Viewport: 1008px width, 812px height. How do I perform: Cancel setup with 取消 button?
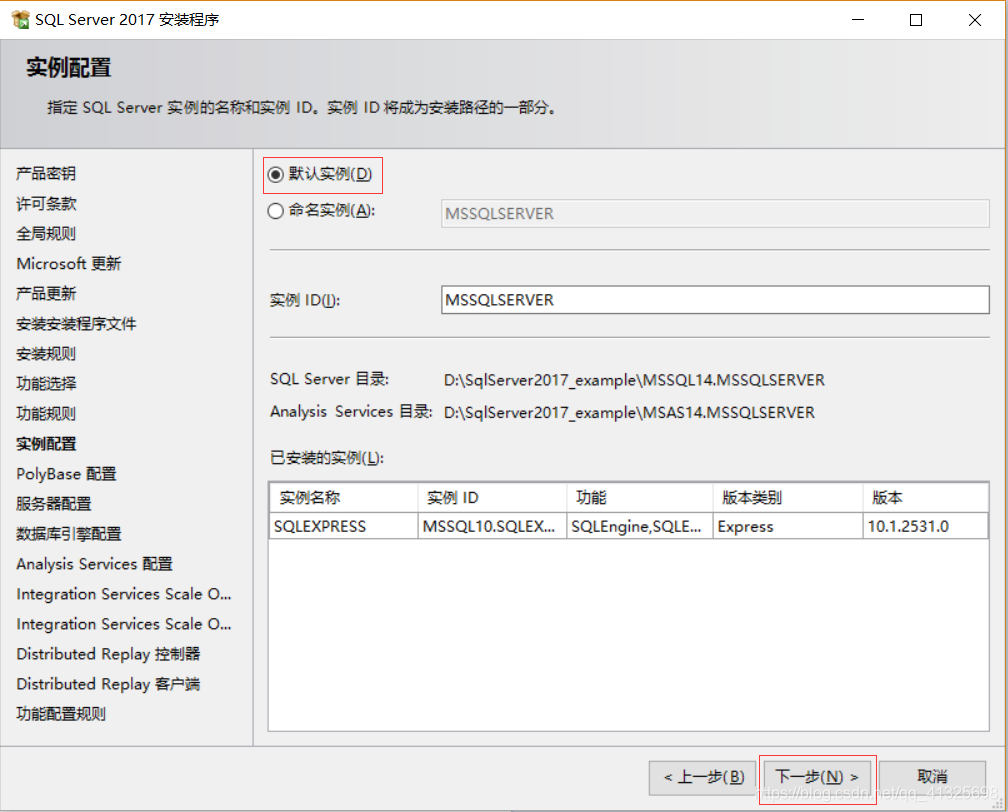pos(932,777)
